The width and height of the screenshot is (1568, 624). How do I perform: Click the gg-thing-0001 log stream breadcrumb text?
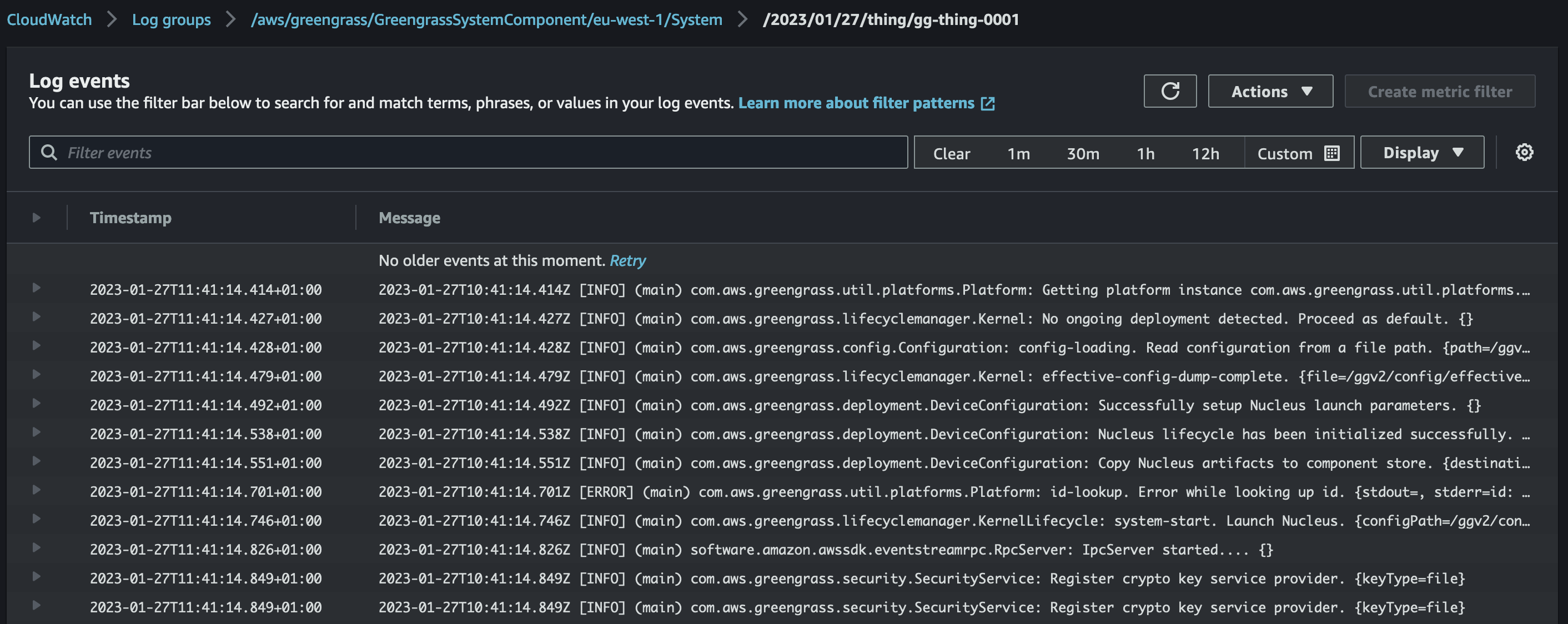(x=891, y=19)
